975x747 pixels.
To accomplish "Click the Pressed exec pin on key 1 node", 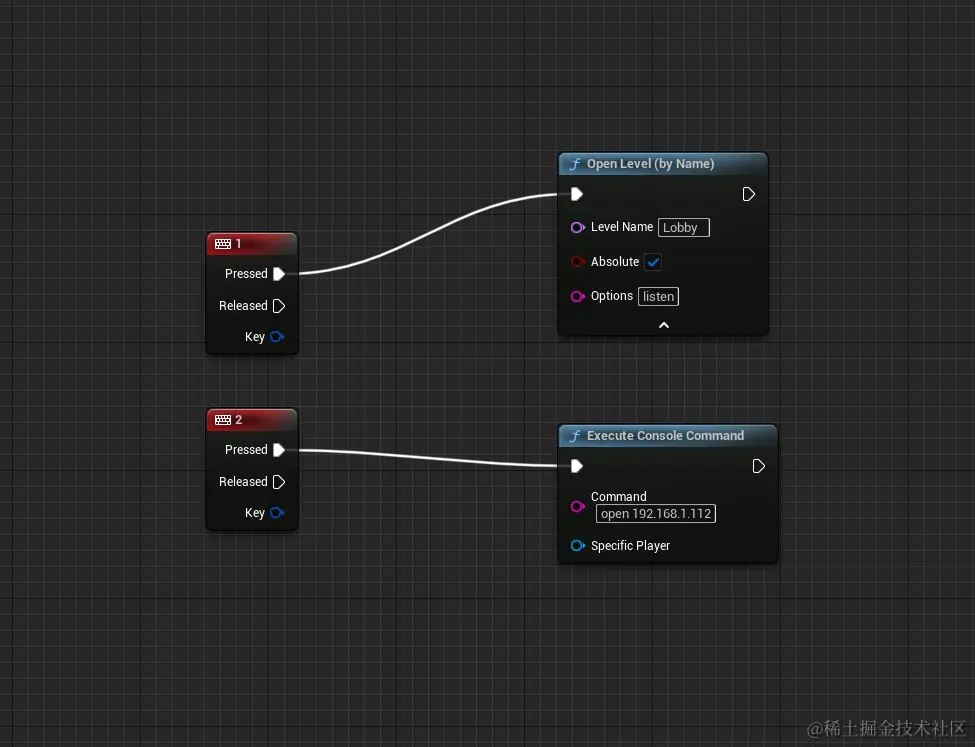I will pyautogui.click(x=279, y=274).
